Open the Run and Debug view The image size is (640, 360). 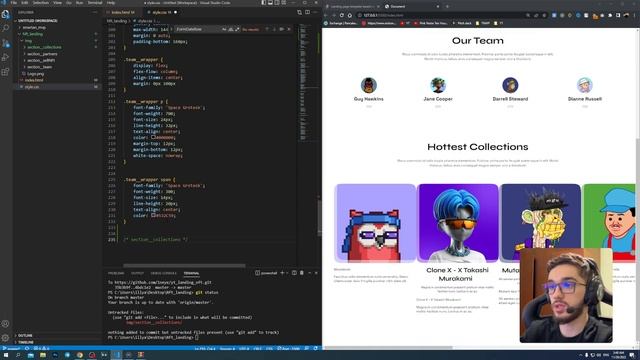point(5,58)
